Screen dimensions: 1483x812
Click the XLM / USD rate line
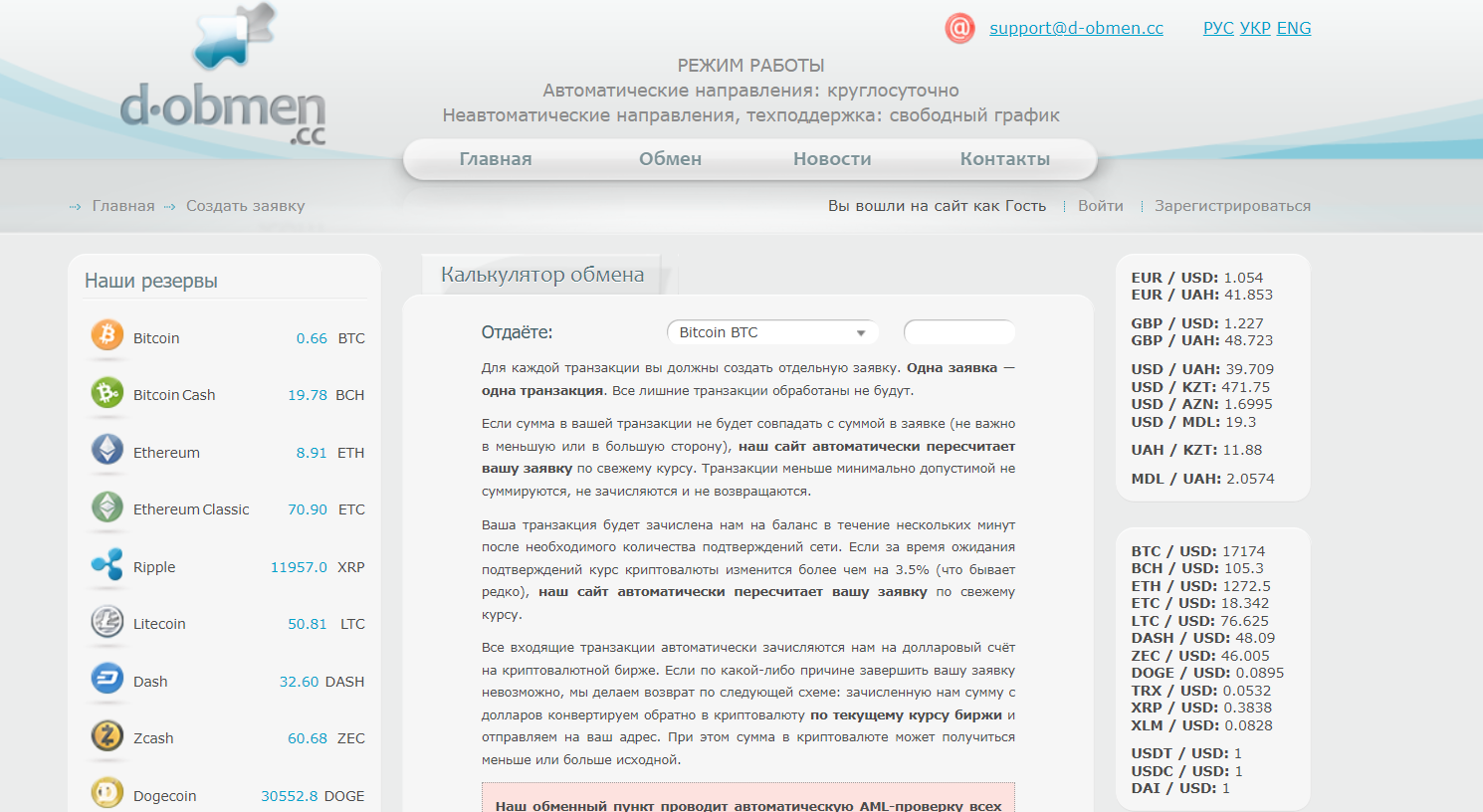pyautogui.click(x=1201, y=725)
